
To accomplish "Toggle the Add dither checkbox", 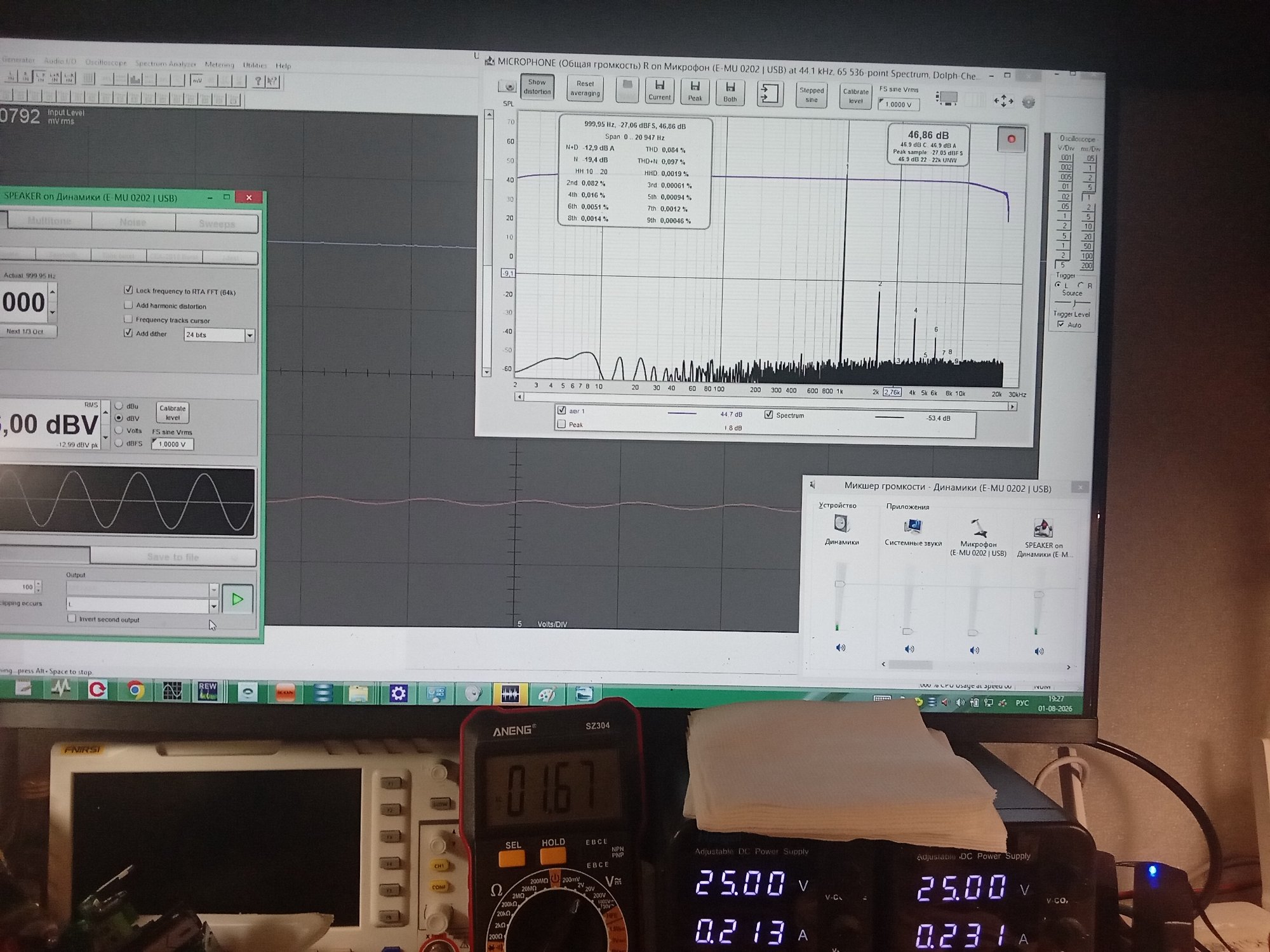I will point(128,333).
